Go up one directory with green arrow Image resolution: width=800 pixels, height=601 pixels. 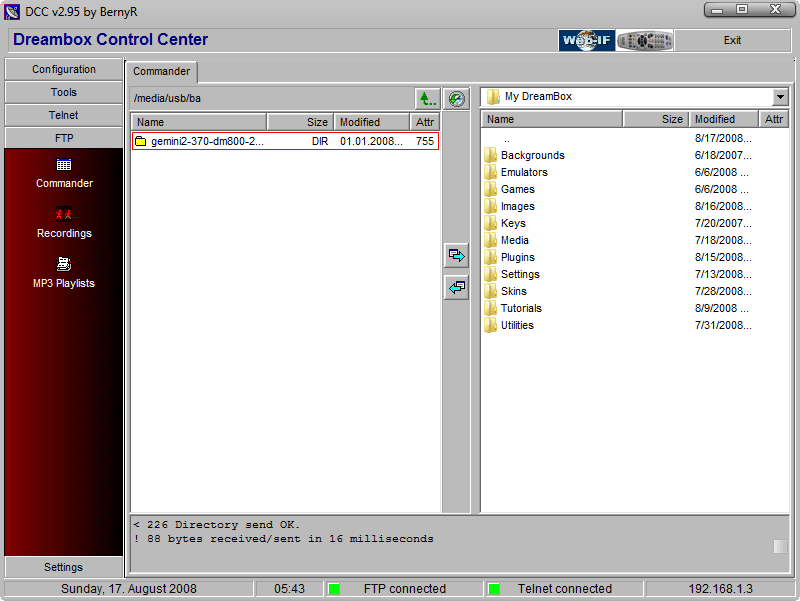tap(428, 98)
